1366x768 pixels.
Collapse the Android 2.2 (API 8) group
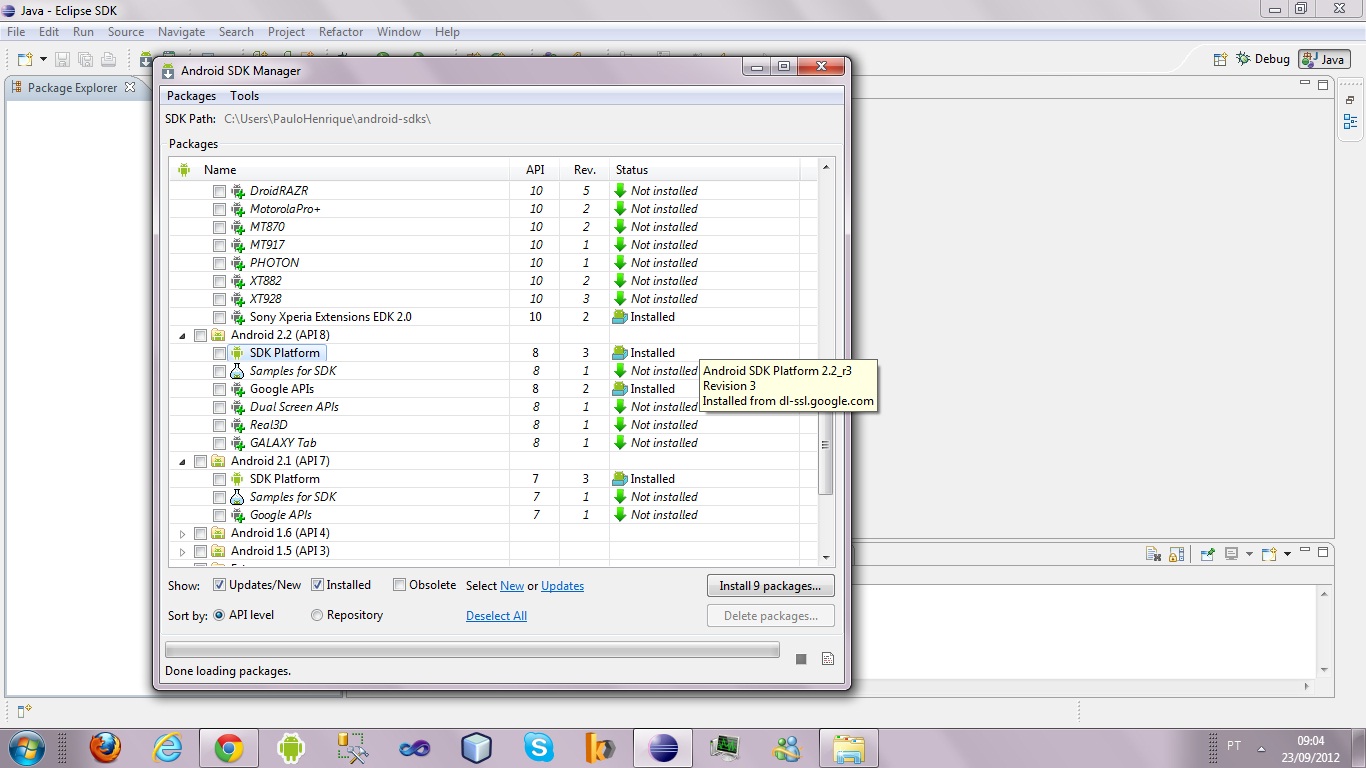tap(182, 336)
